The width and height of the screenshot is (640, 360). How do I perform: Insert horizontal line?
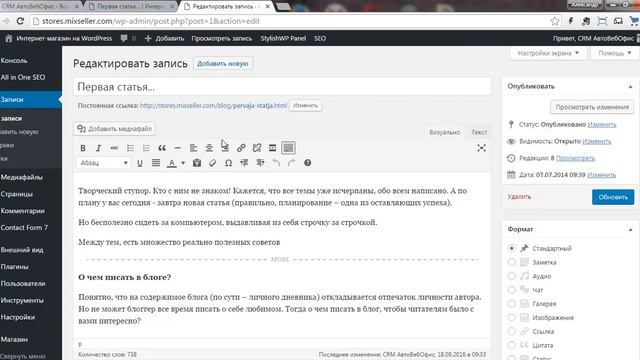pyautogui.click(x=178, y=148)
